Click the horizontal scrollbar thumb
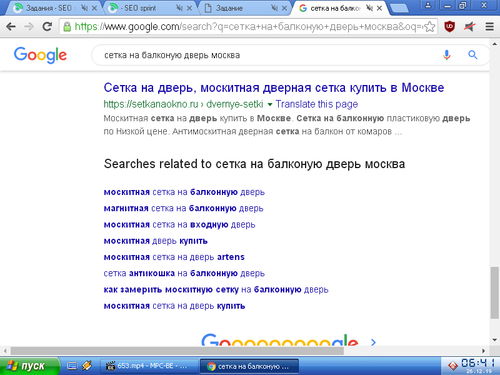 [177, 351]
